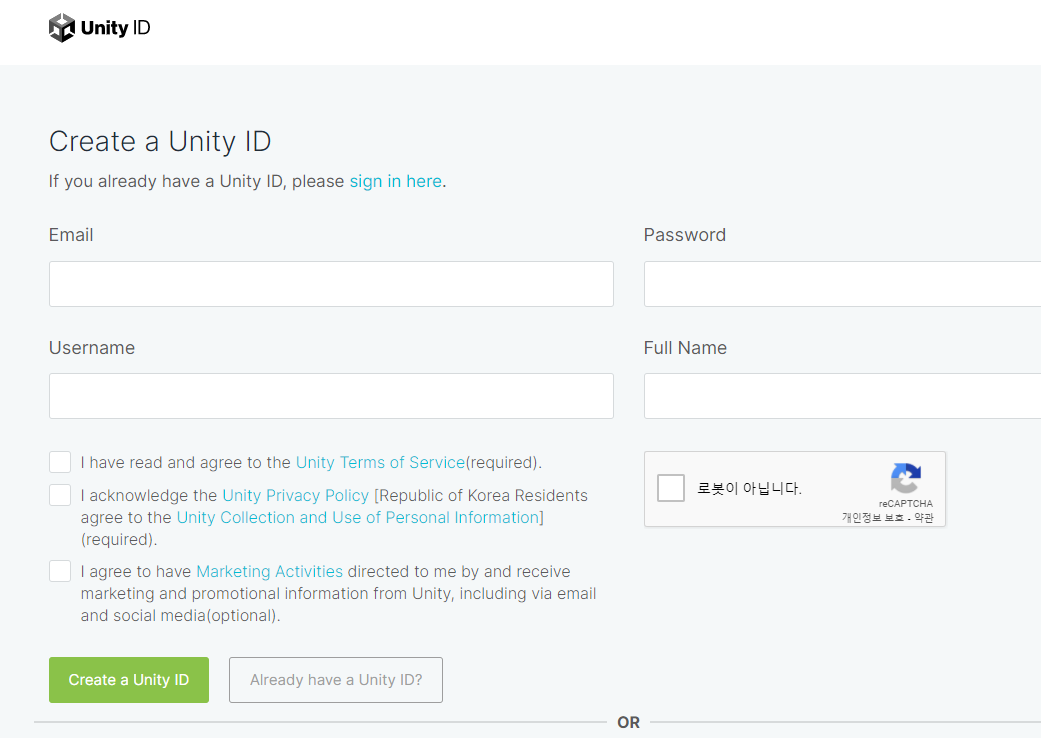
Task: Focus the Email input field
Action: click(331, 284)
